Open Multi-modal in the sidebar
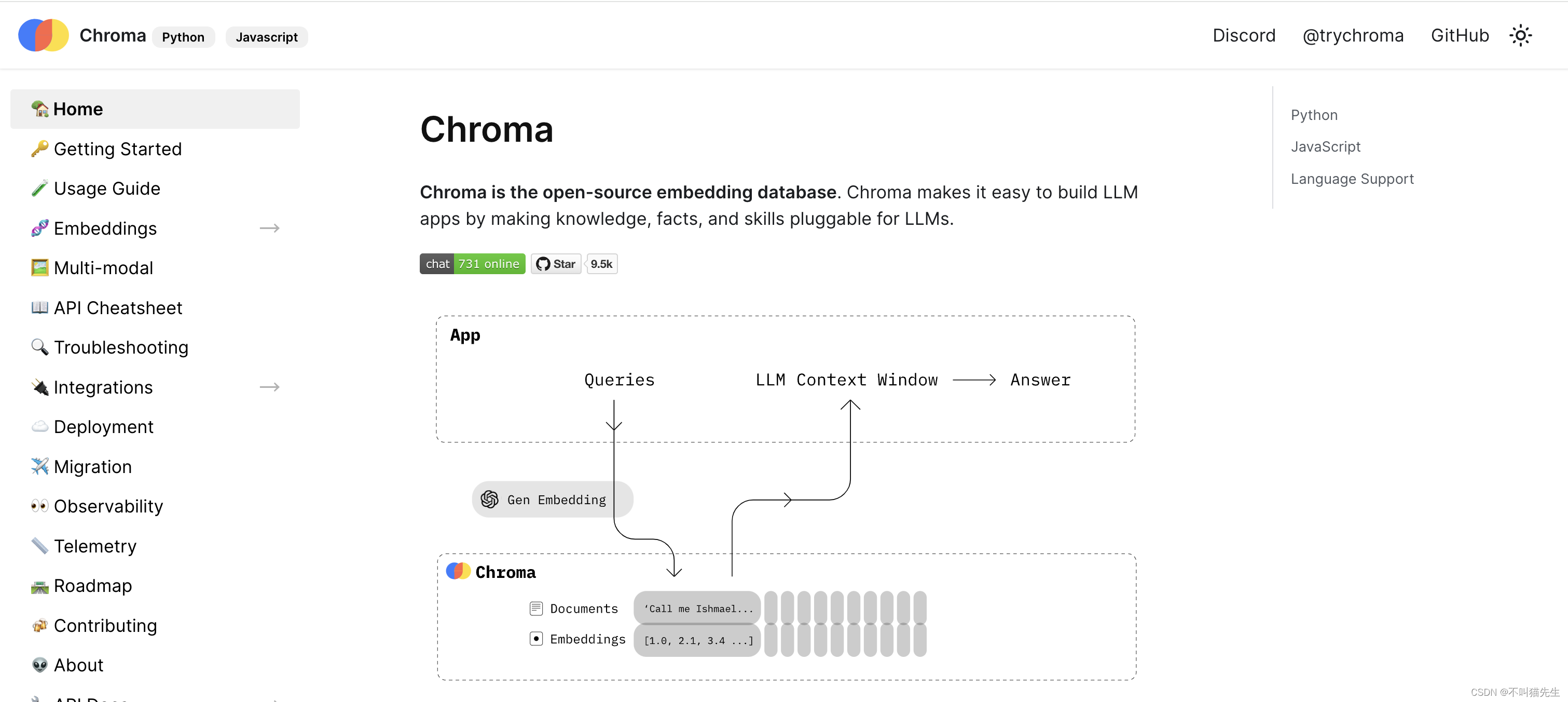This screenshot has width=1568, height=702. pyautogui.click(x=103, y=267)
